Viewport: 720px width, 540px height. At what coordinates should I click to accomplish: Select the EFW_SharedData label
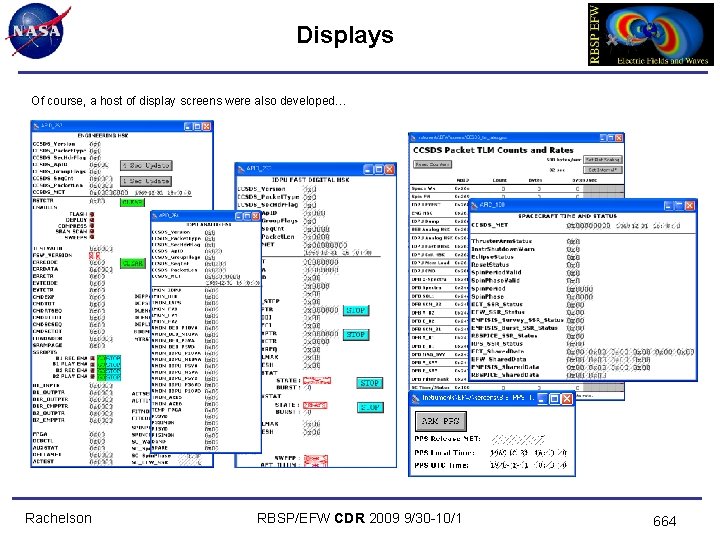(x=499, y=359)
